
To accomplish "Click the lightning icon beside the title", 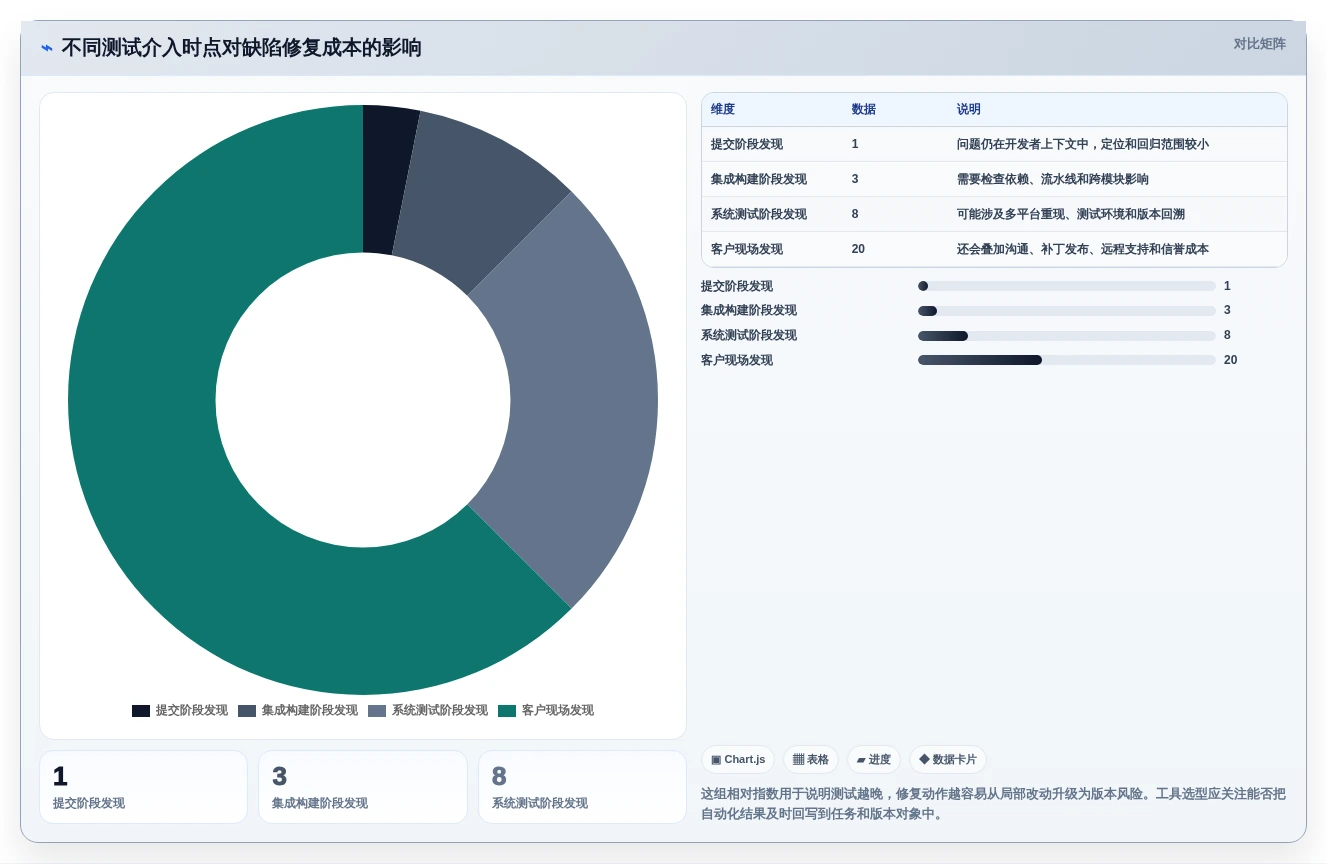I will pyautogui.click(x=47, y=48).
